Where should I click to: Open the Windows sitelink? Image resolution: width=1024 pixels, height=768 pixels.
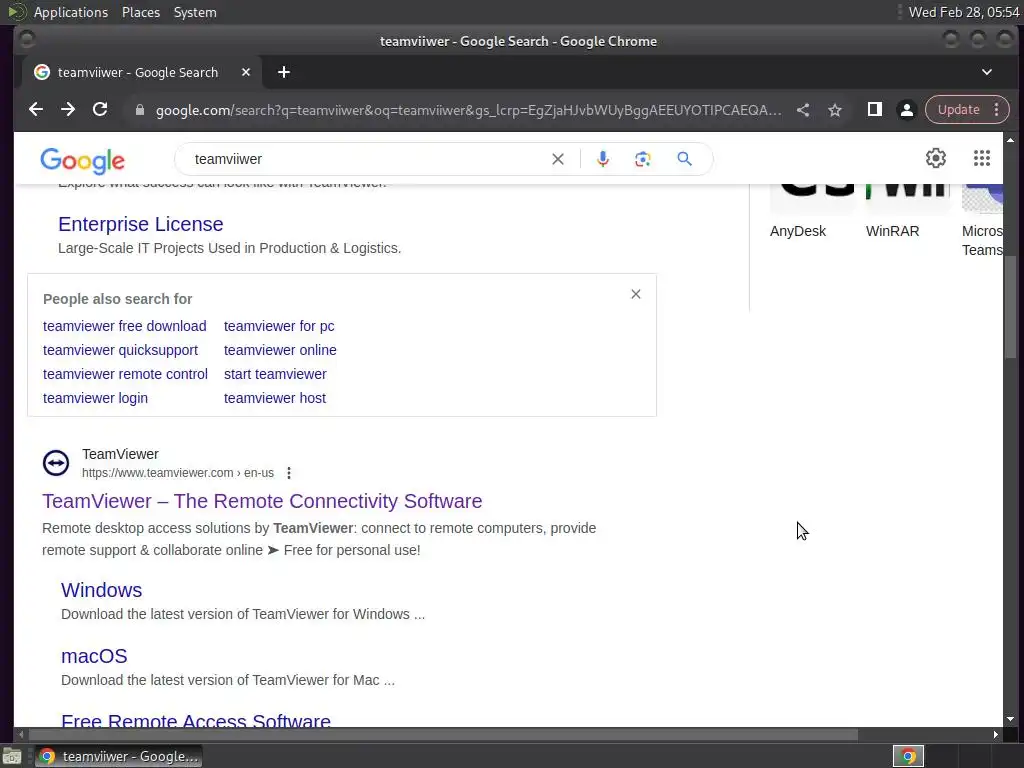[x=101, y=590]
